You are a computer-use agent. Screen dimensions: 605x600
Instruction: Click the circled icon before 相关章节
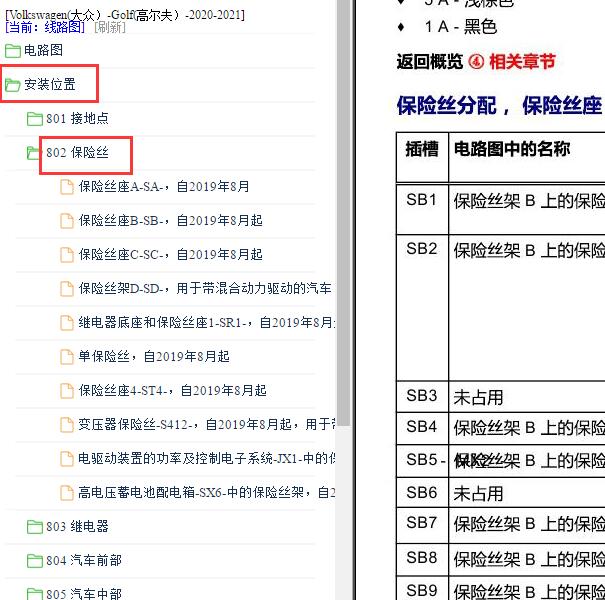click(x=476, y=62)
